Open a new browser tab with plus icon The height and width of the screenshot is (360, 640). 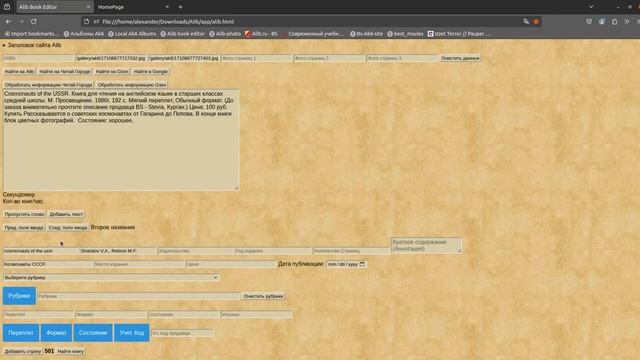coord(180,7)
